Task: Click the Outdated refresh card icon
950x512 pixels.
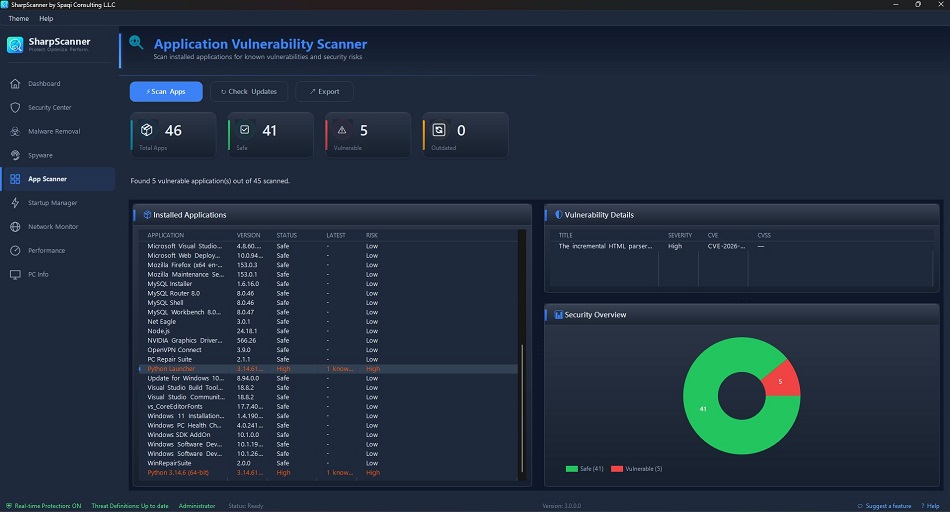Action: 439,130
